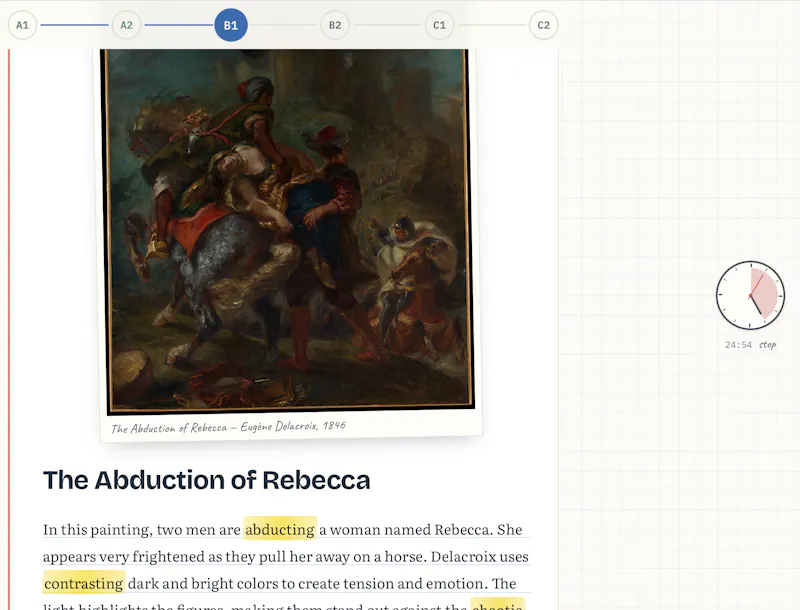Click the stop timer label
Screen dimensions: 800x610
[x=767, y=345]
